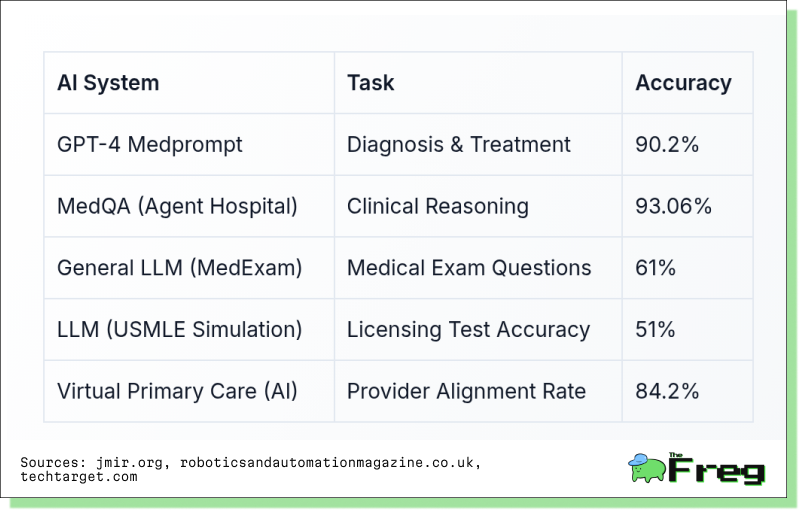This screenshot has height=510, width=799.
Task: Click the 90.2% accuracy value
Action: tap(667, 144)
